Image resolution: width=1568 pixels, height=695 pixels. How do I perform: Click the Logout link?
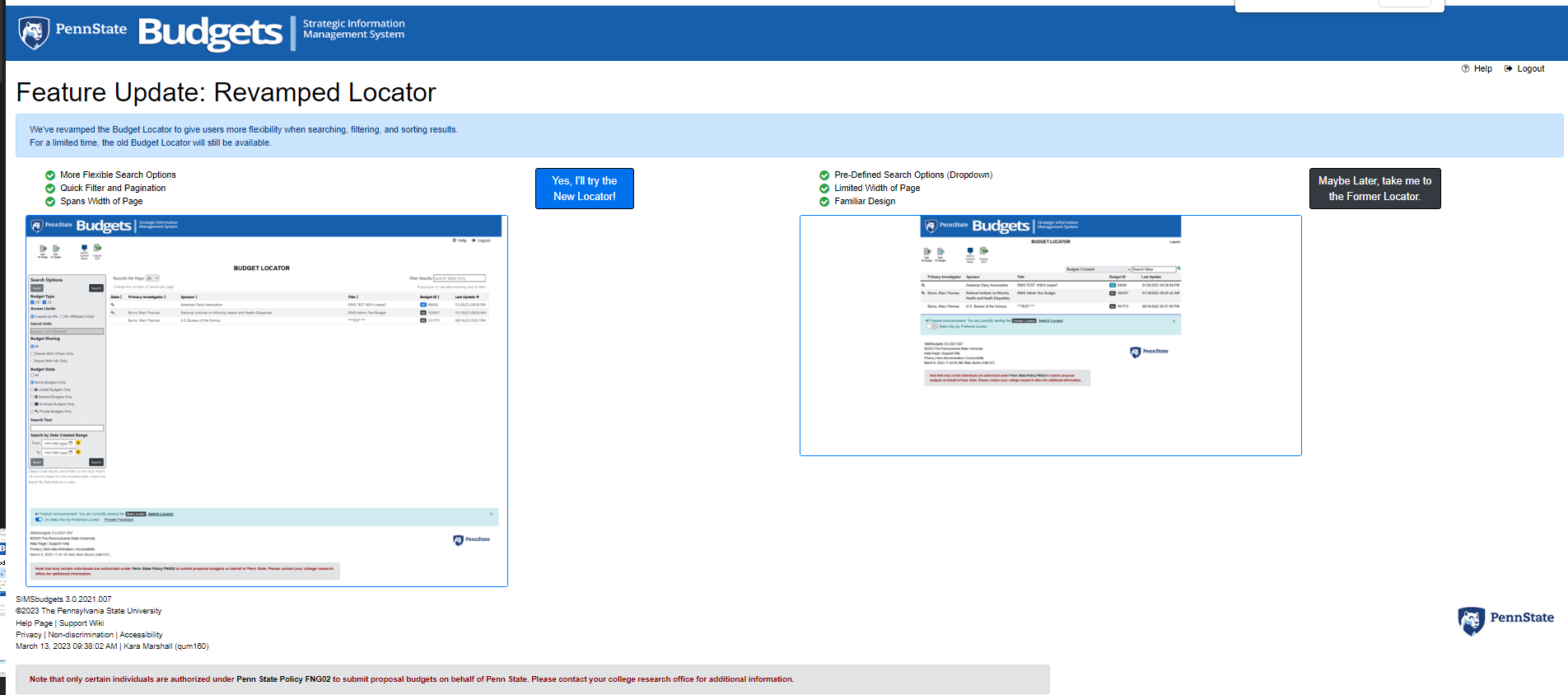pyautogui.click(x=1530, y=68)
